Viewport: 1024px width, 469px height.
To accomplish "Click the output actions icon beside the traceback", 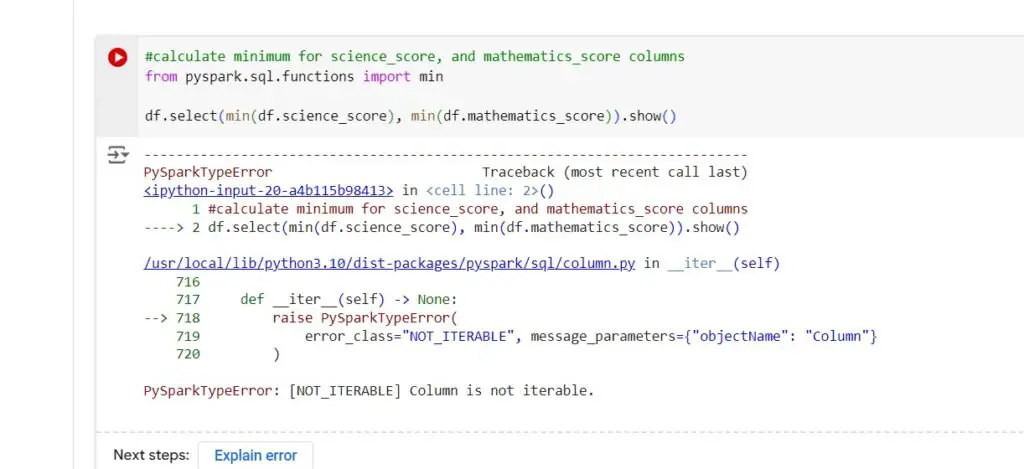I will (118, 154).
